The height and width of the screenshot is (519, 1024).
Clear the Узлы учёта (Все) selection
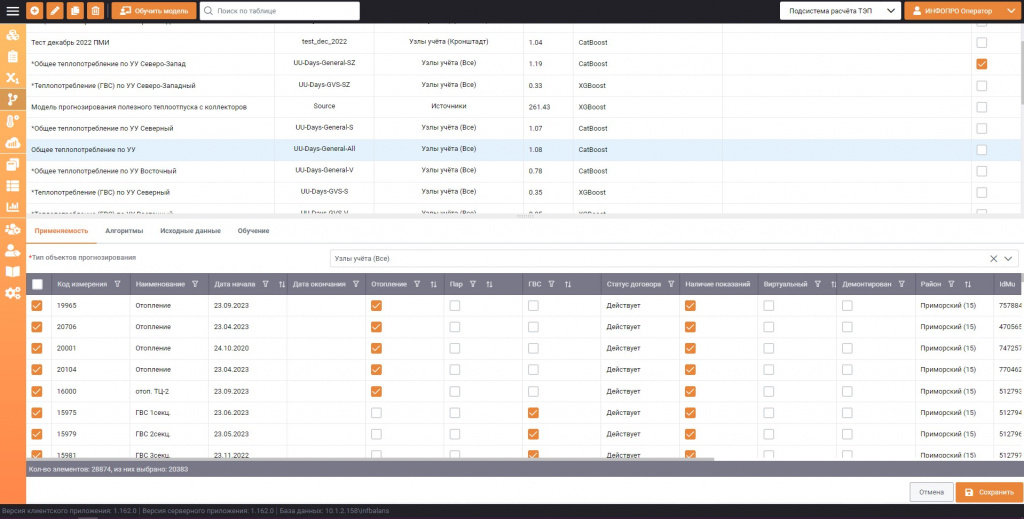pos(993,259)
